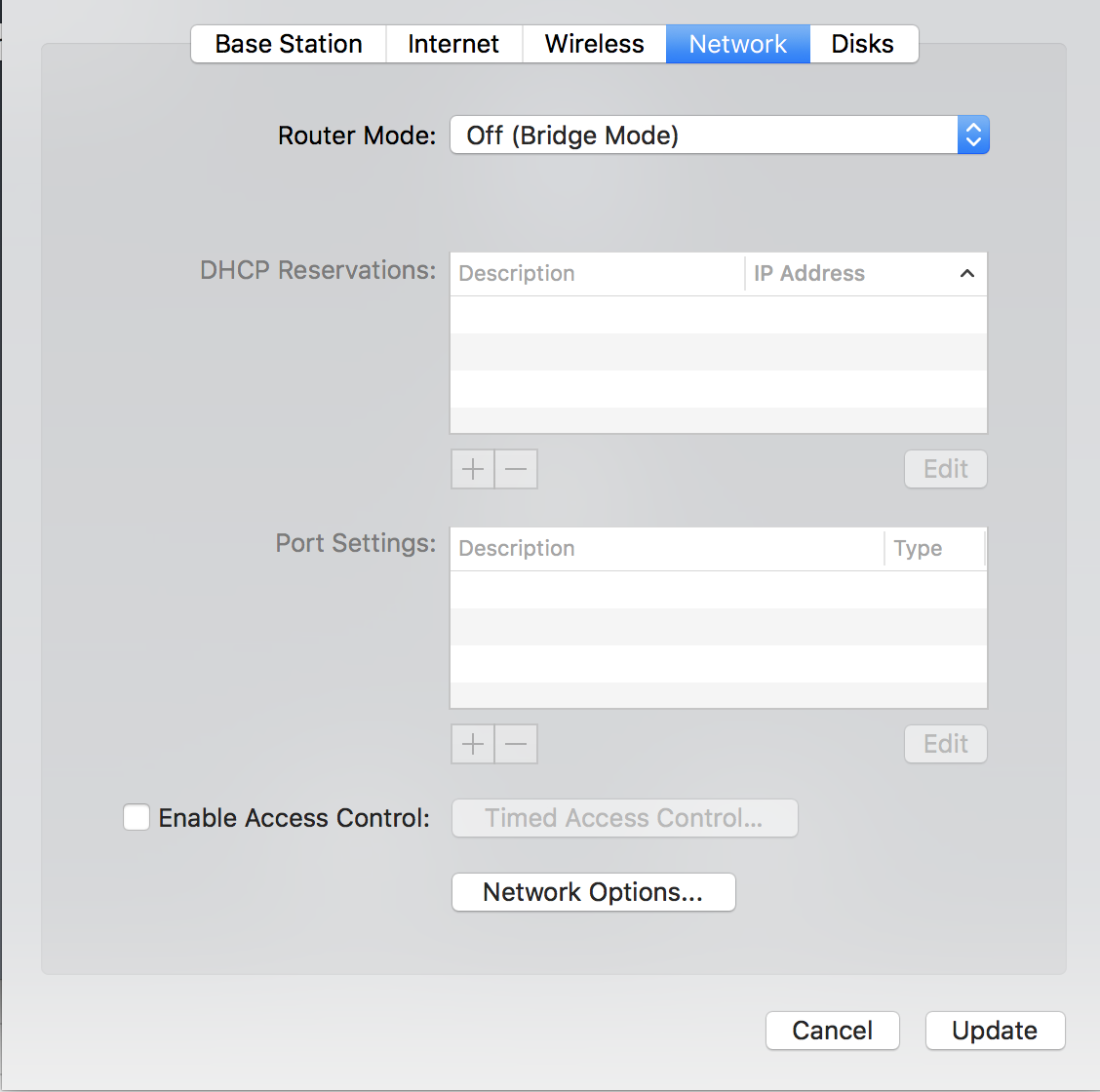This screenshot has height=1092, width=1100.
Task: Open the Internet tab
Action: [452, 44]
